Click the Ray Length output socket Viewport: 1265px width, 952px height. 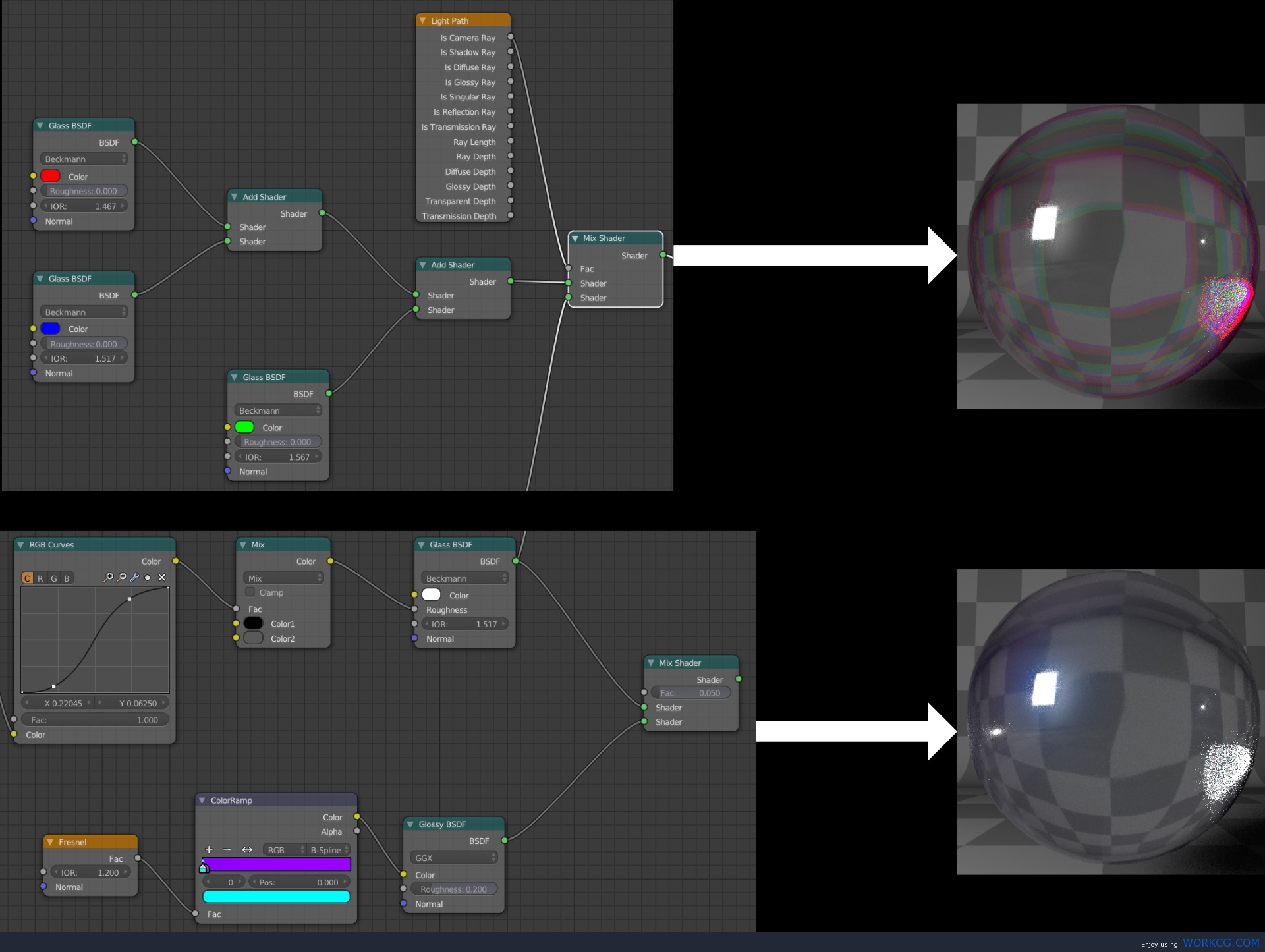[x=510, y=142]
